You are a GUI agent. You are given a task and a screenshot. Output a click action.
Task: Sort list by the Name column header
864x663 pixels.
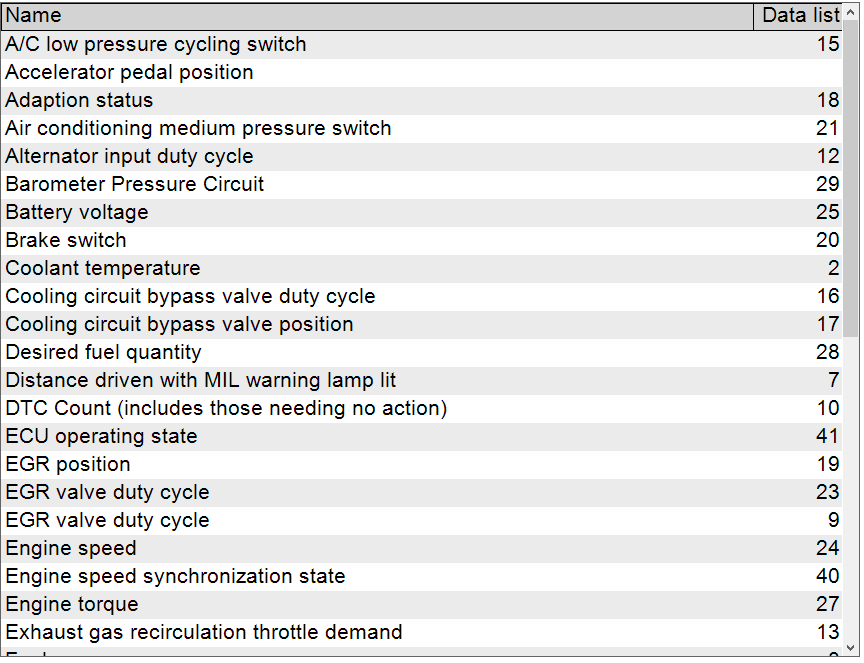click(x=377, y=16)
